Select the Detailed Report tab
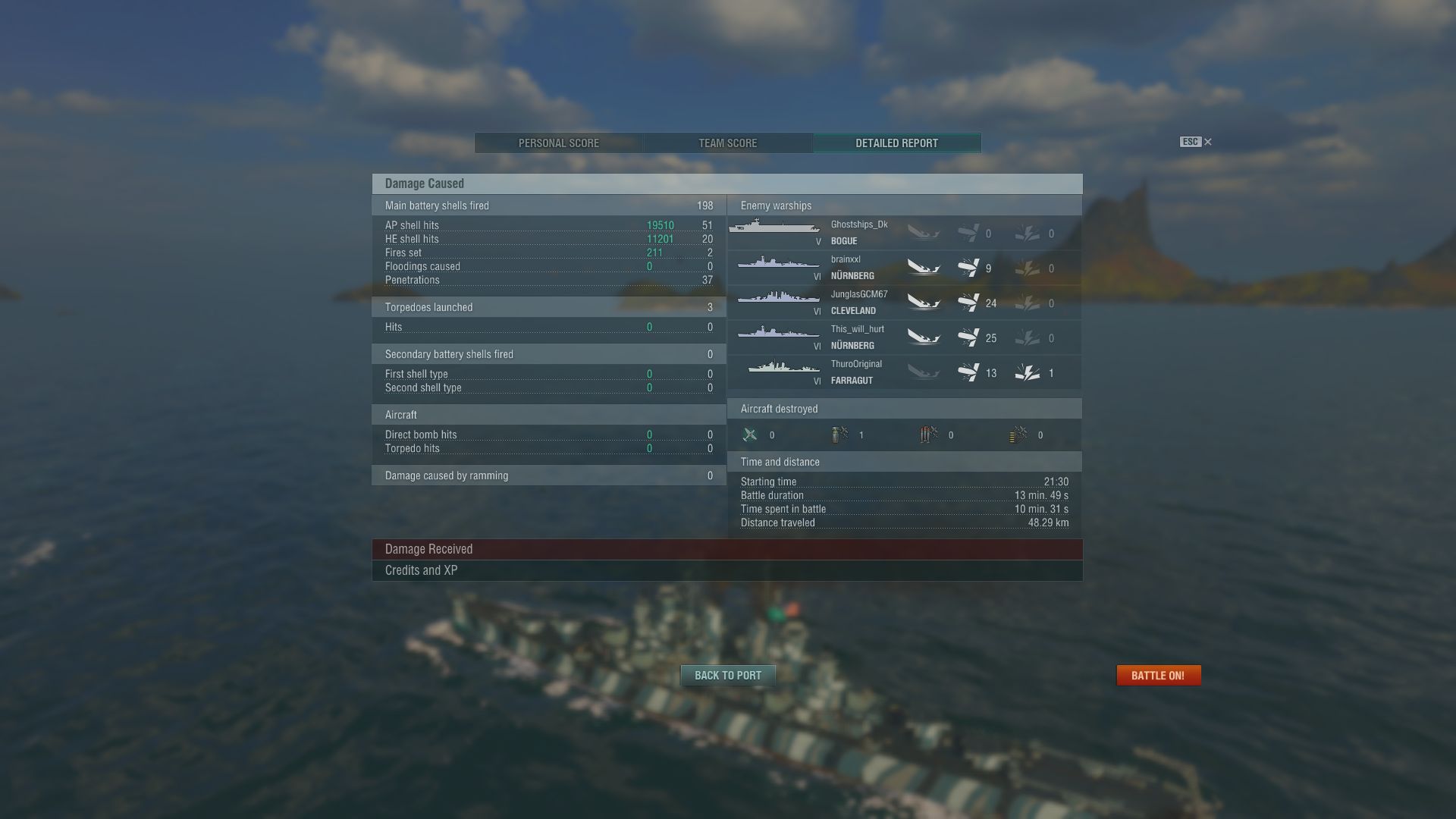Image resolution: width=1456 pixels, height=819 pixels. [x=897, y=143]
